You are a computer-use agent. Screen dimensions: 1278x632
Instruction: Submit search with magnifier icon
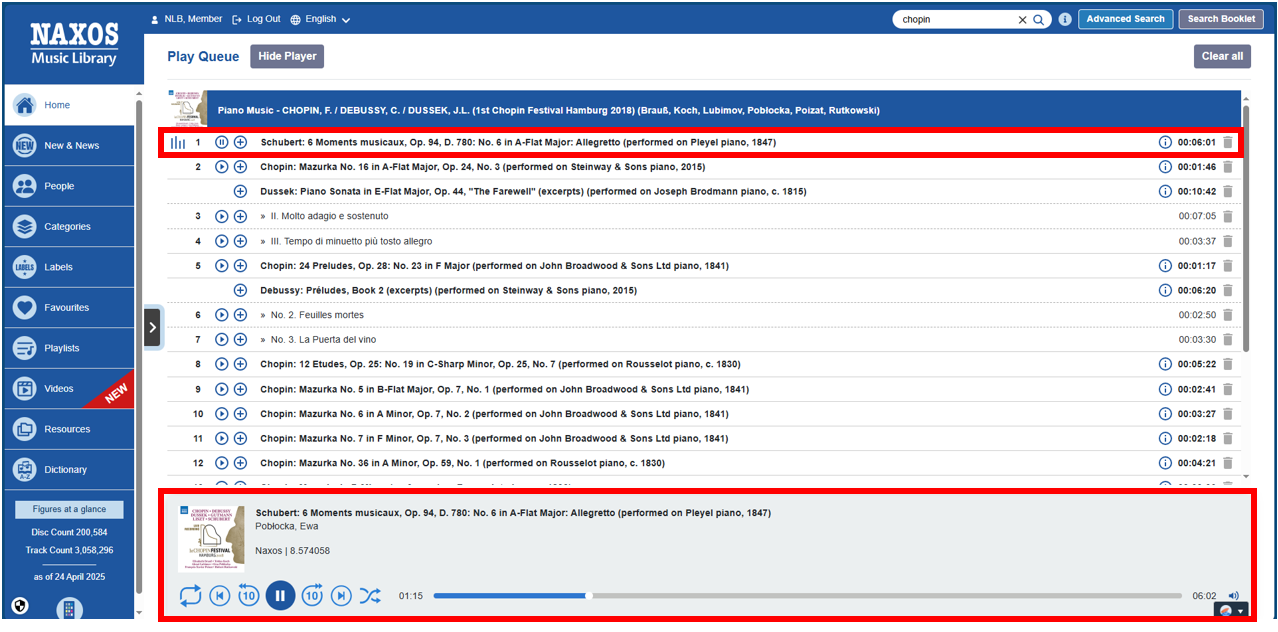pos(1039,19)
